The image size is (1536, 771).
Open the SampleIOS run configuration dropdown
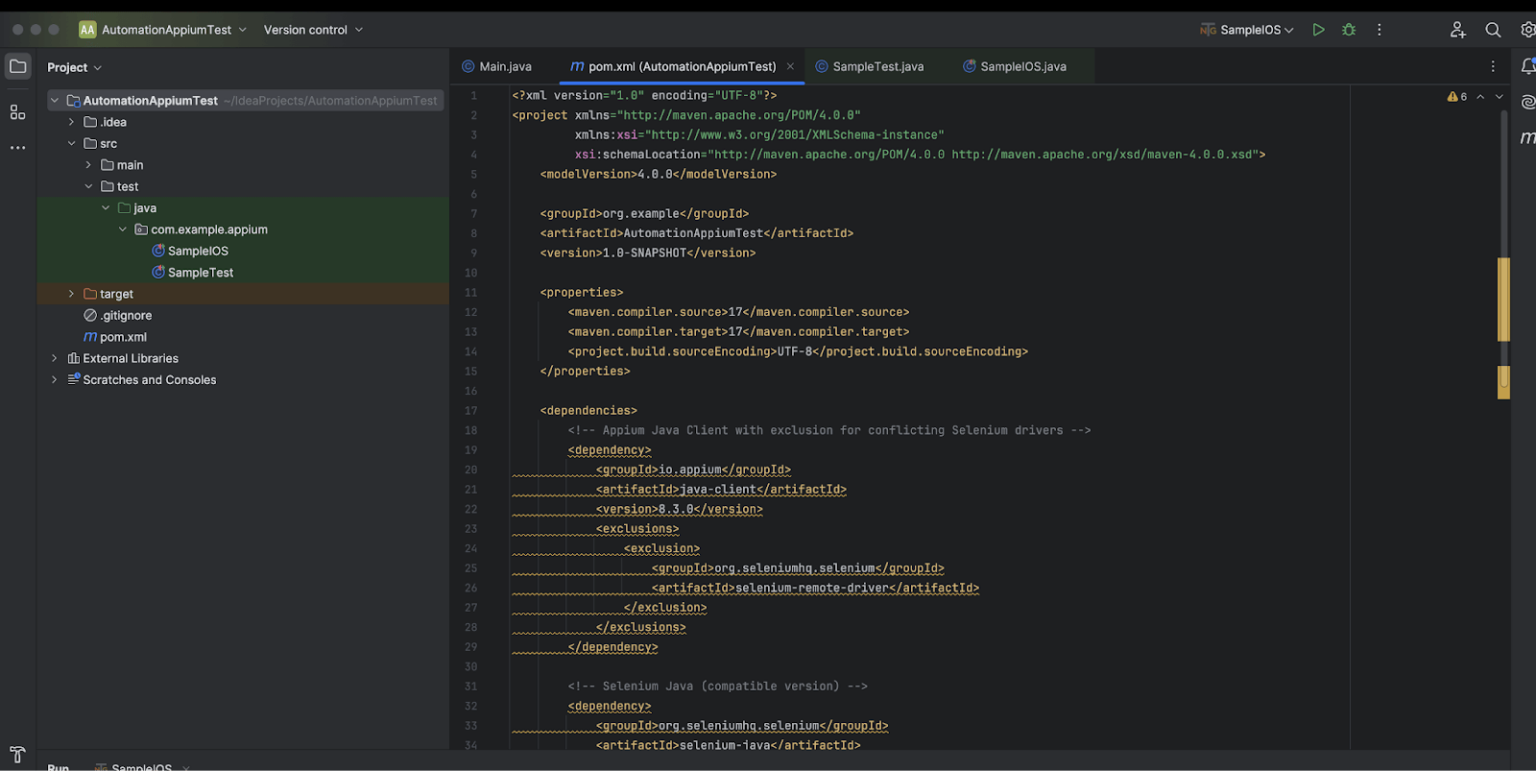[1247, 29]
